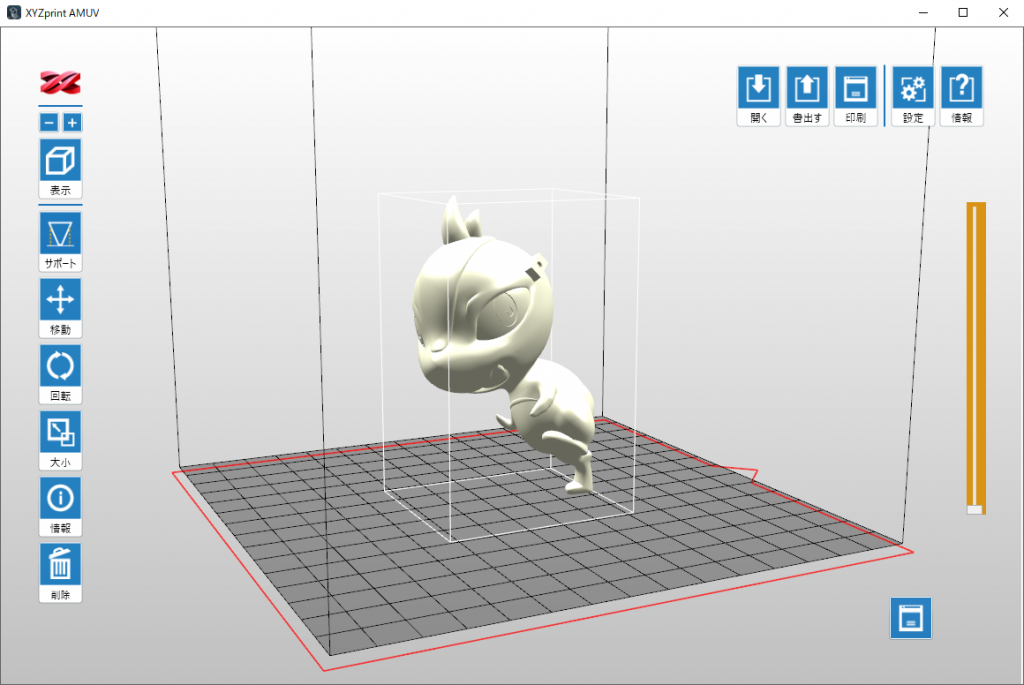Zoom in with the plus button
This screenshot has height=685, width=1024.
click(x=72, y=122)
